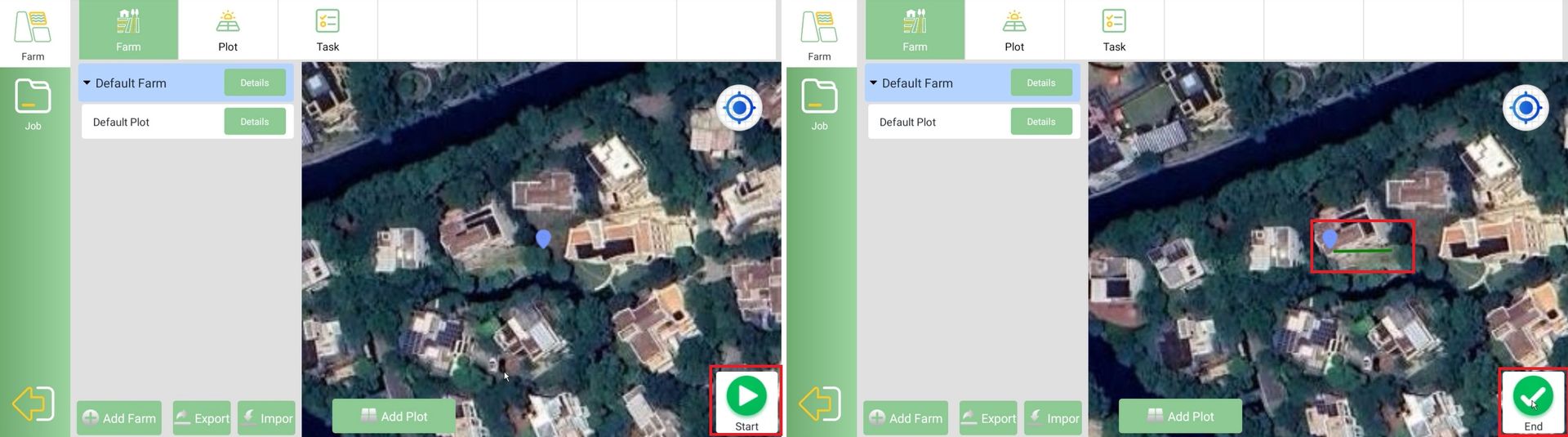Click locate-me target icon in right map
Screen dimensions: 1568x437
pos(1526,108)
